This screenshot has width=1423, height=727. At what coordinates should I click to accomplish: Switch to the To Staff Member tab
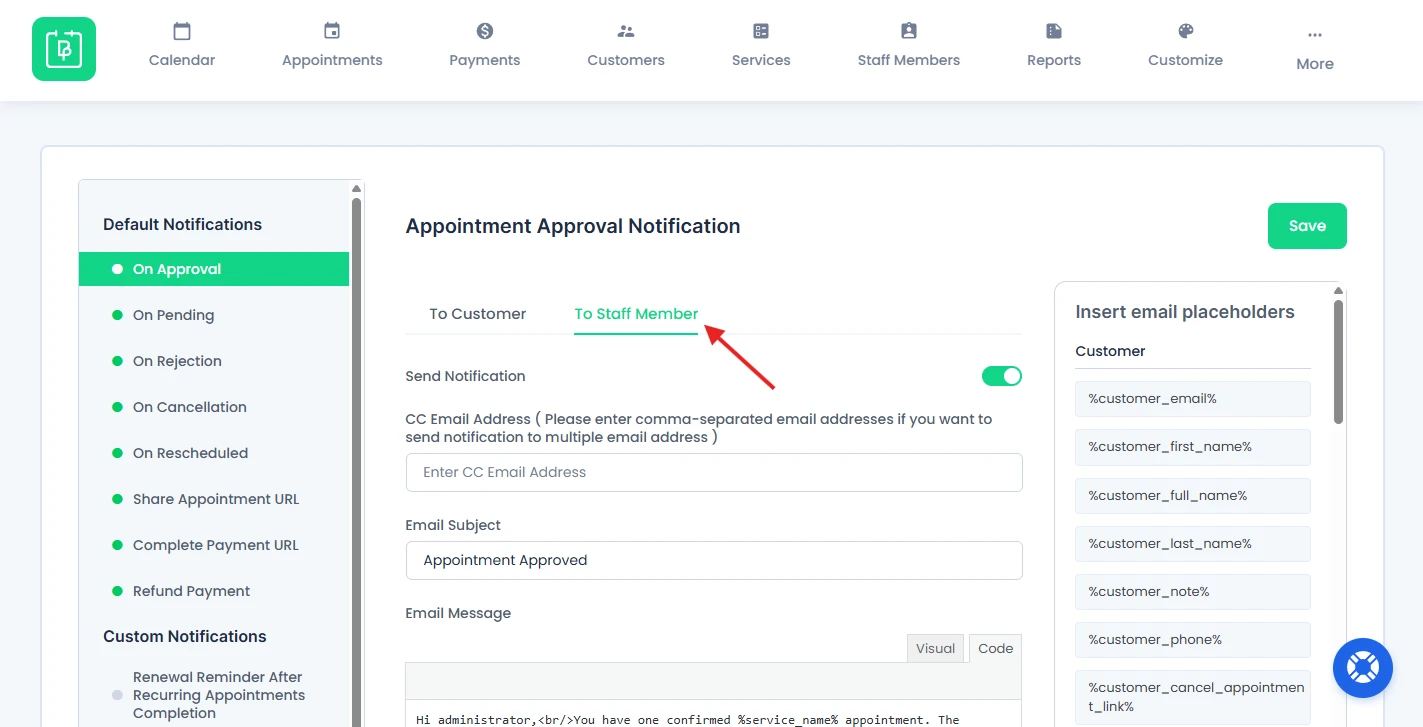[x=636, y=314]
